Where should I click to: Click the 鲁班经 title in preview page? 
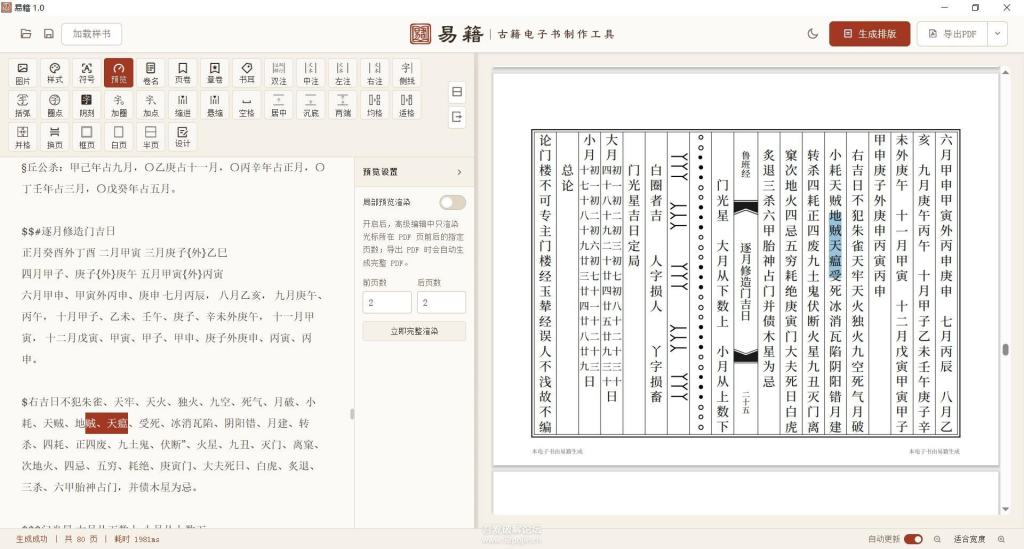[746, 165]
